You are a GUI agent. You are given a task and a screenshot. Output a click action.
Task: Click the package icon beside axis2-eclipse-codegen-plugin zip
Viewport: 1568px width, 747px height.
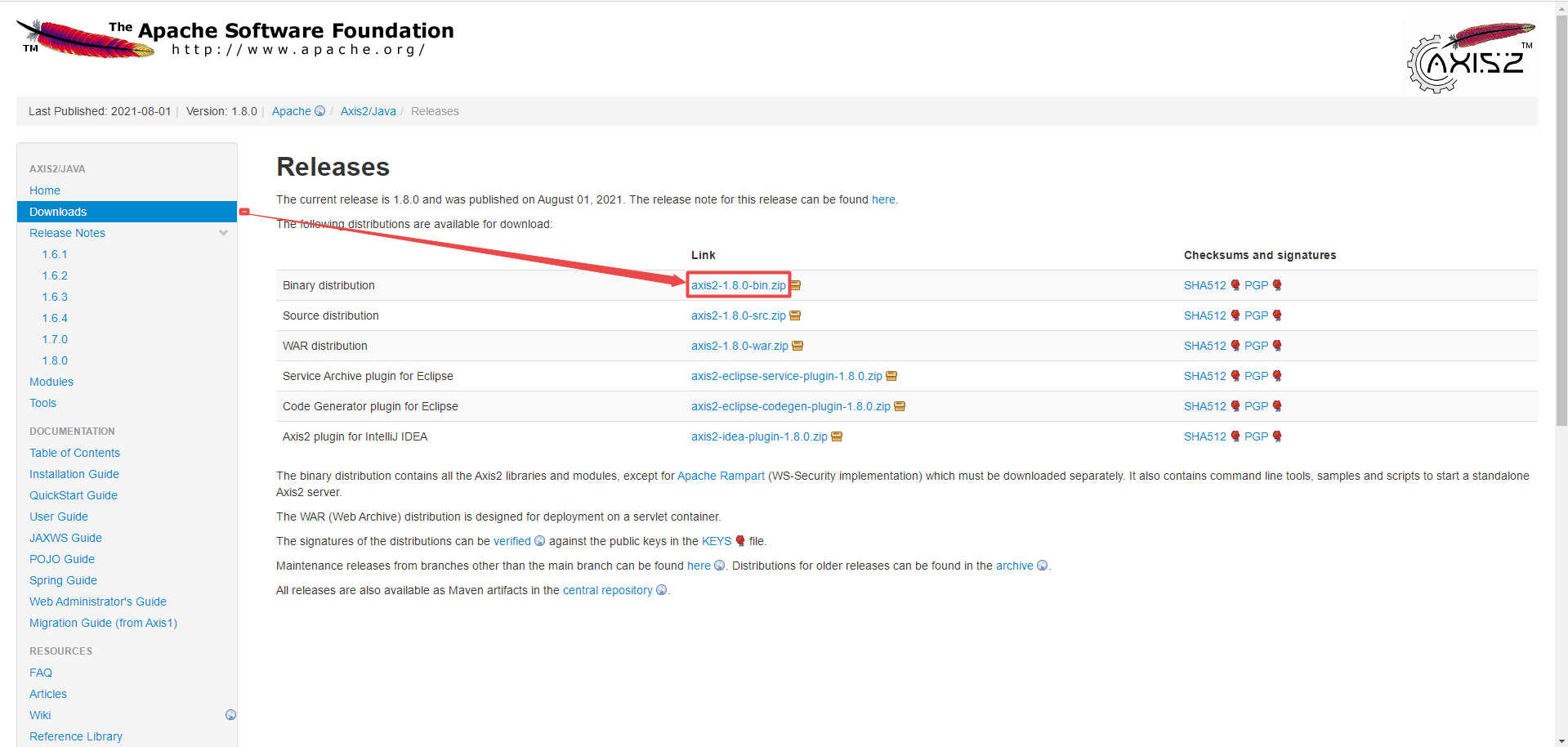(900, 406)
